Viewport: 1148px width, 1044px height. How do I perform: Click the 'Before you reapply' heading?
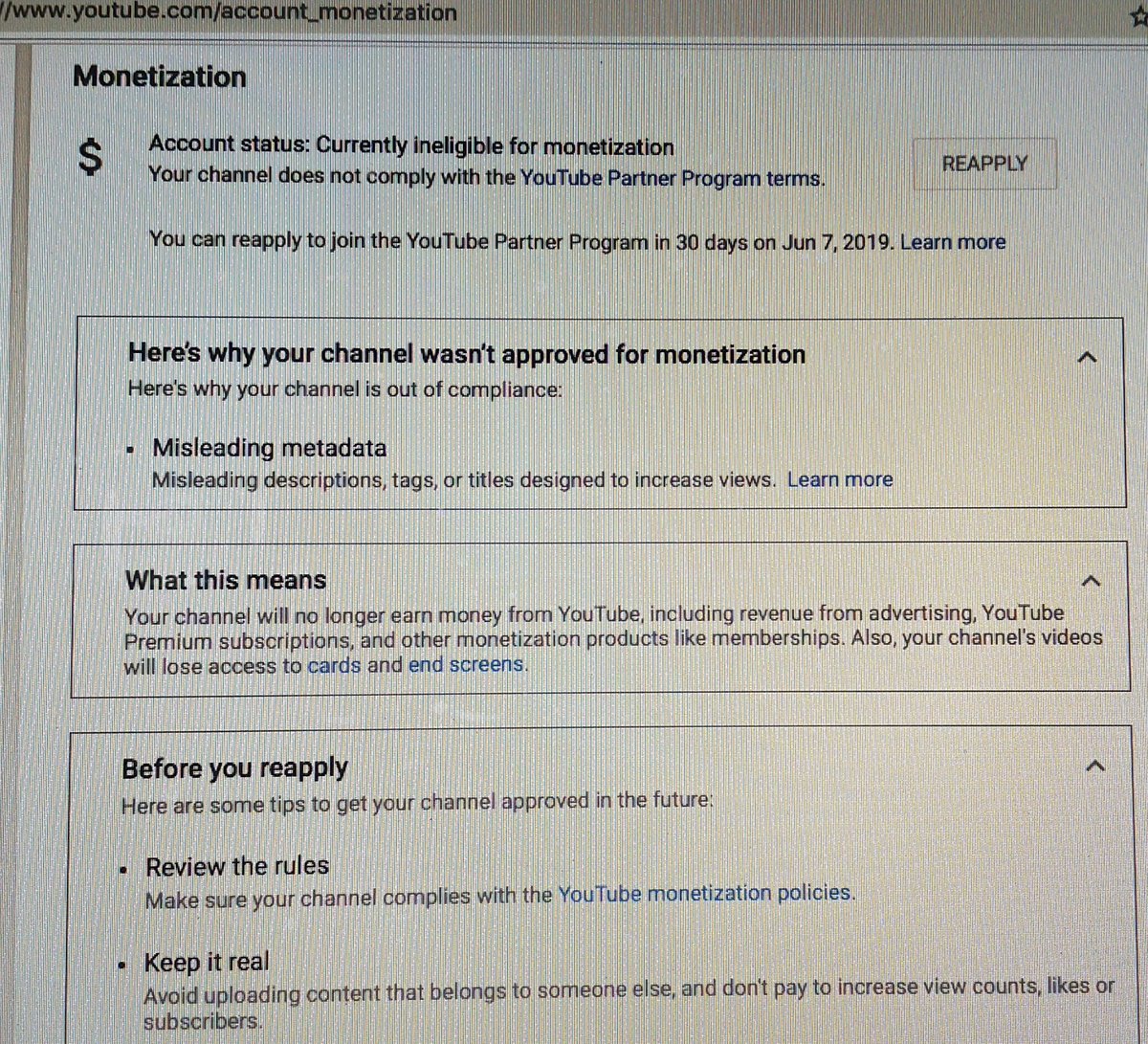point(234,768)
